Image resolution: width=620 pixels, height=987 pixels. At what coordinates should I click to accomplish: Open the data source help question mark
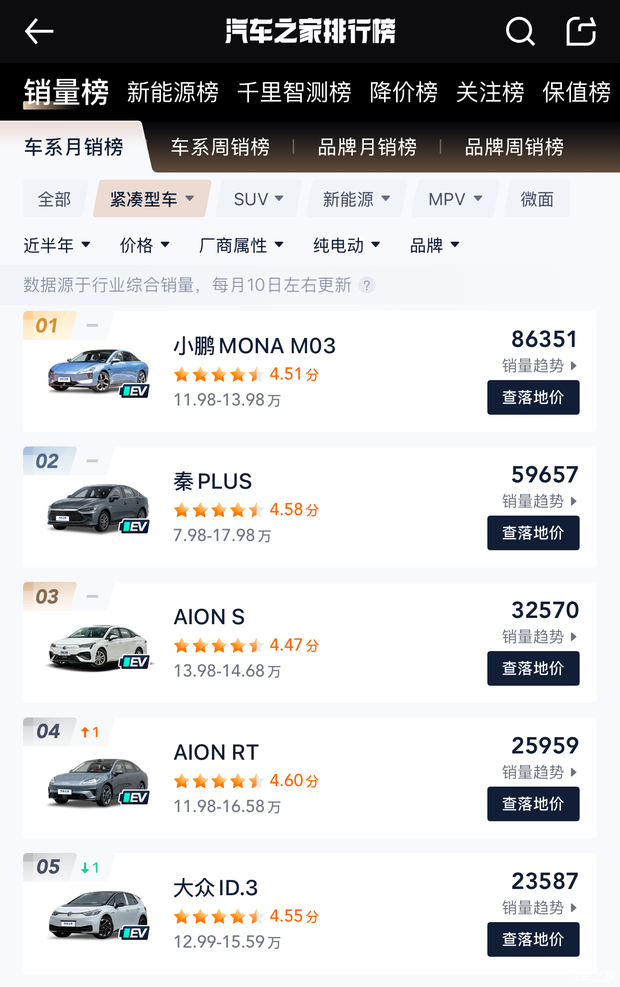click(367, 285)
